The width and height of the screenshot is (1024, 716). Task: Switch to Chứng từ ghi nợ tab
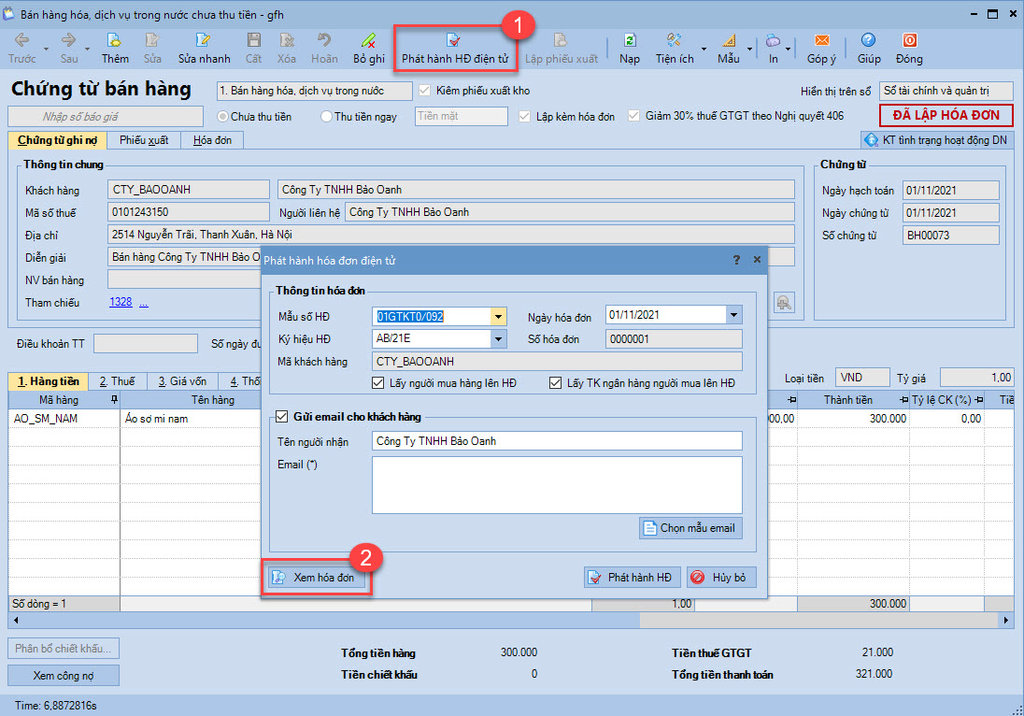pos(57,140)
